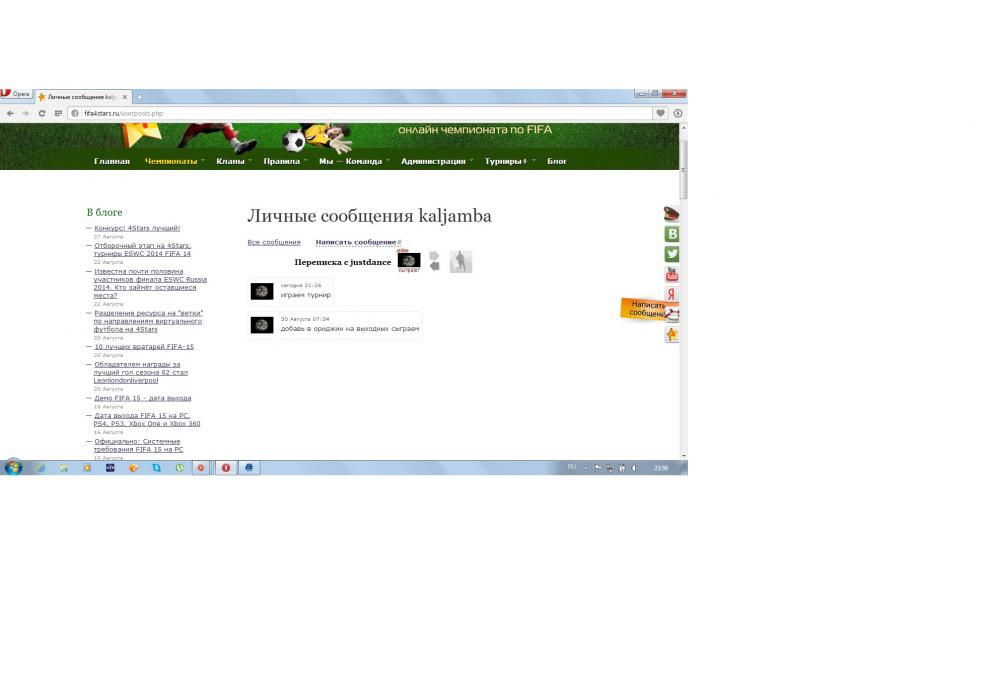Click the orange Написать сообщение sticker
Image resolution: width=1000 pixels, height=700 pixels.
click(644, 309)
